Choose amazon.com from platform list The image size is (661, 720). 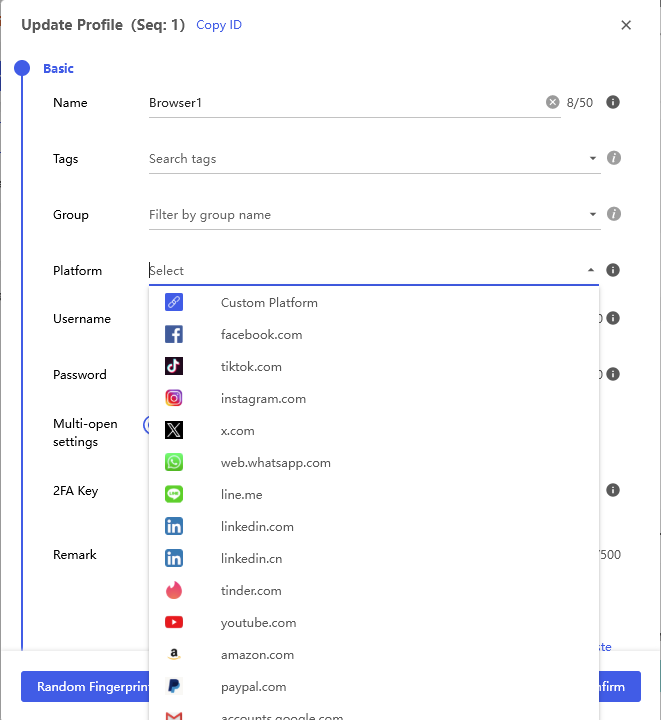coord(374,654)
